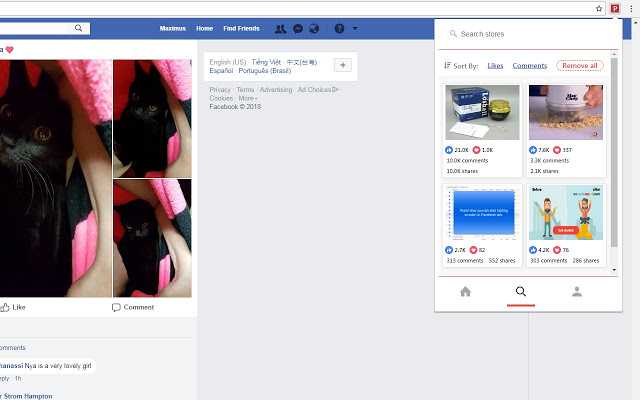This screenshot has height=400, width=640.
Task: Open the Messenger icon in Facebook bar
Action: tap(298, 29)
